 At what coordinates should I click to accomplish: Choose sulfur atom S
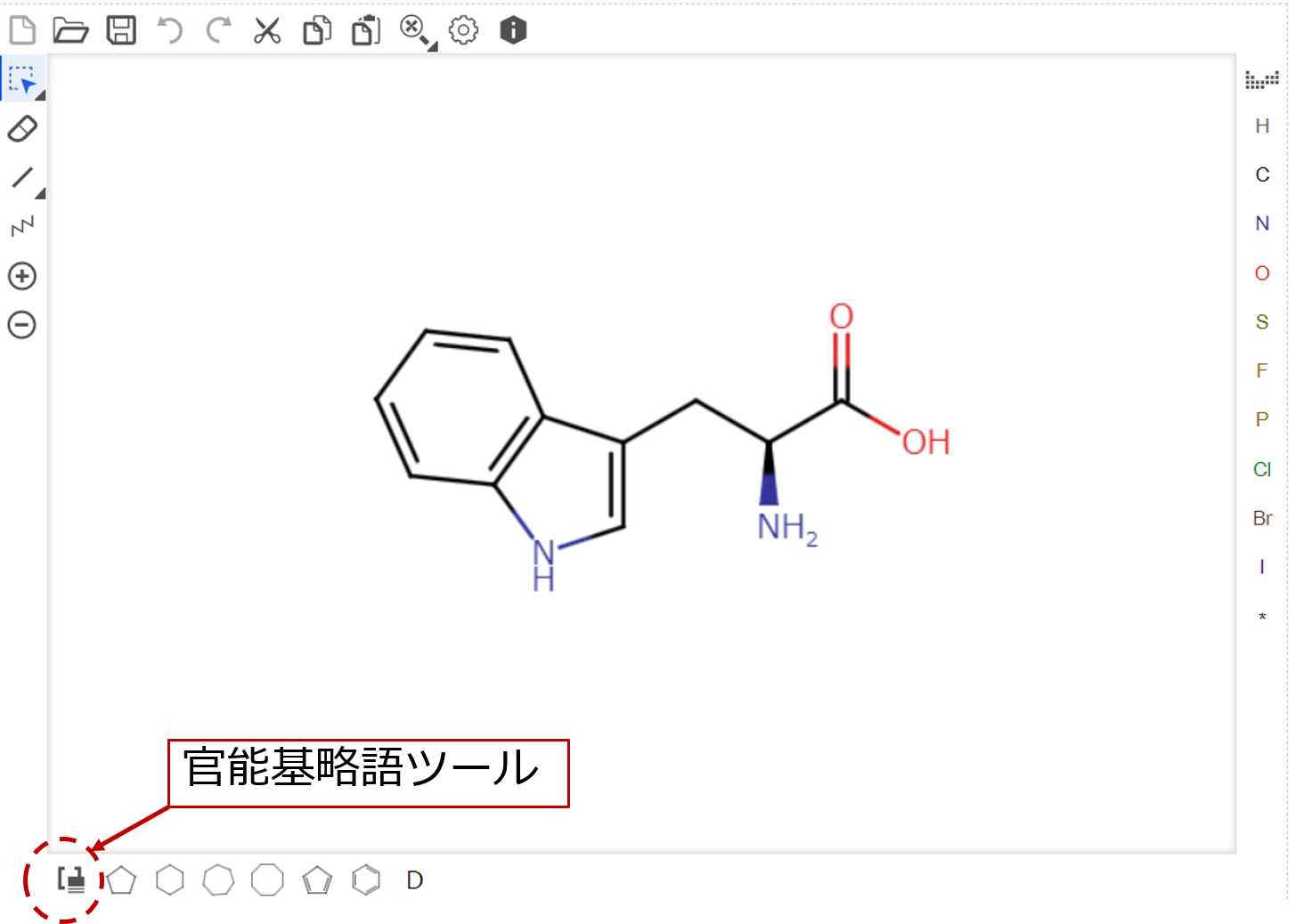pyautogui.click(x=1262, y=322)
